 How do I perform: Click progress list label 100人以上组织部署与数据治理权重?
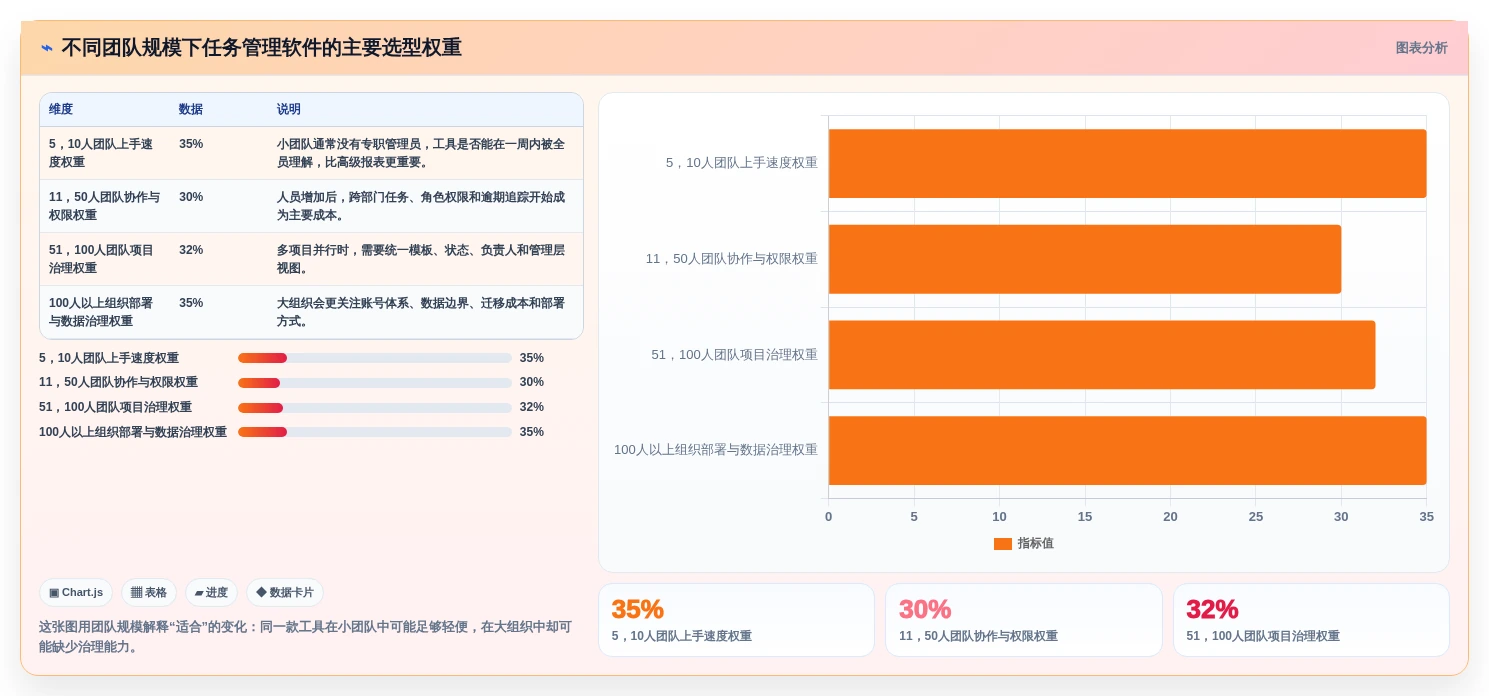pos(133,432)
